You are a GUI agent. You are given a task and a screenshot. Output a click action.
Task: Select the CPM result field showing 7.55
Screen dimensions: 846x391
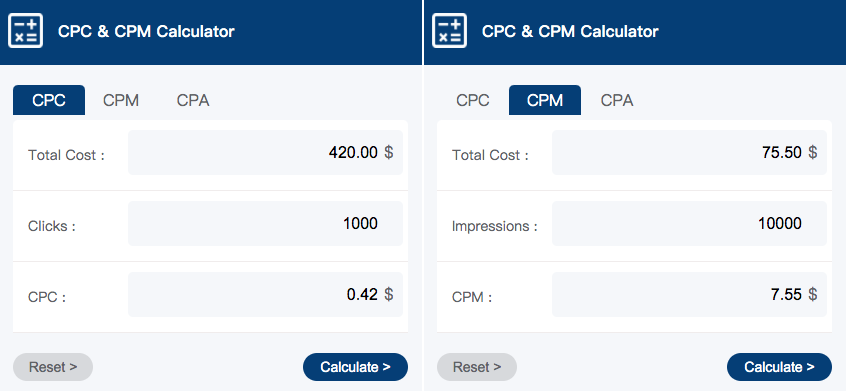tap(689, 294)
